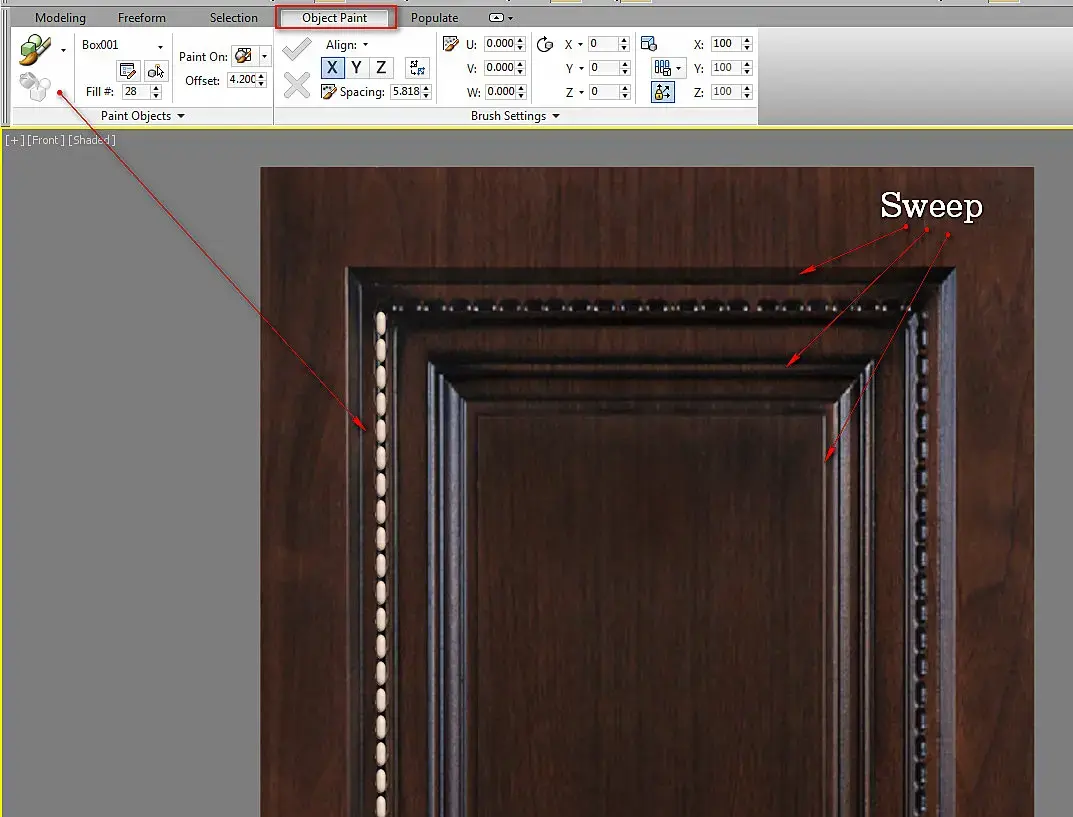This screenshot has height=817, width=1073.
Task: Toggle the Y align axis button
Action: 357,68
